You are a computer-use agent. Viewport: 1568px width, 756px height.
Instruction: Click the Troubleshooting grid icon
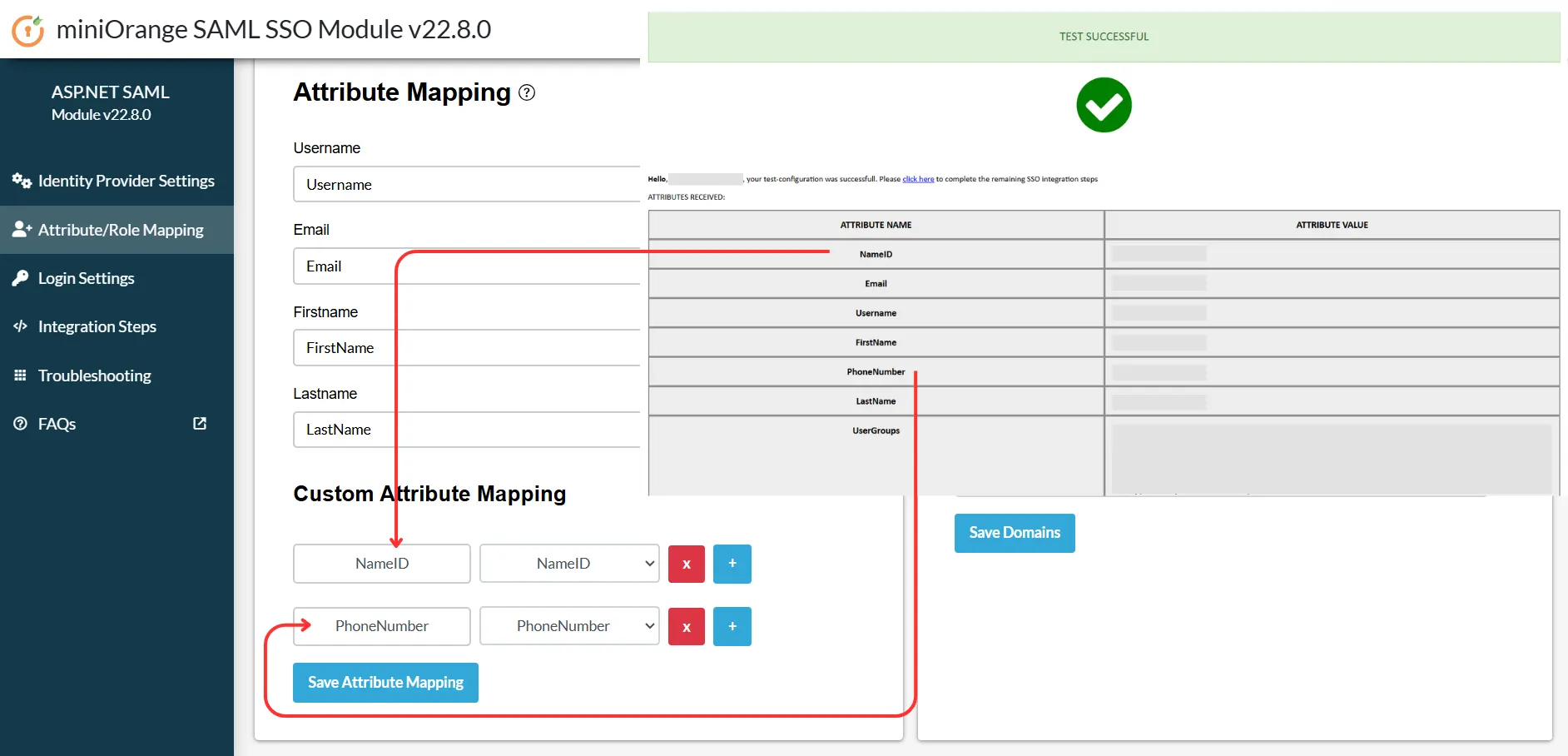[x=20, y=376]
